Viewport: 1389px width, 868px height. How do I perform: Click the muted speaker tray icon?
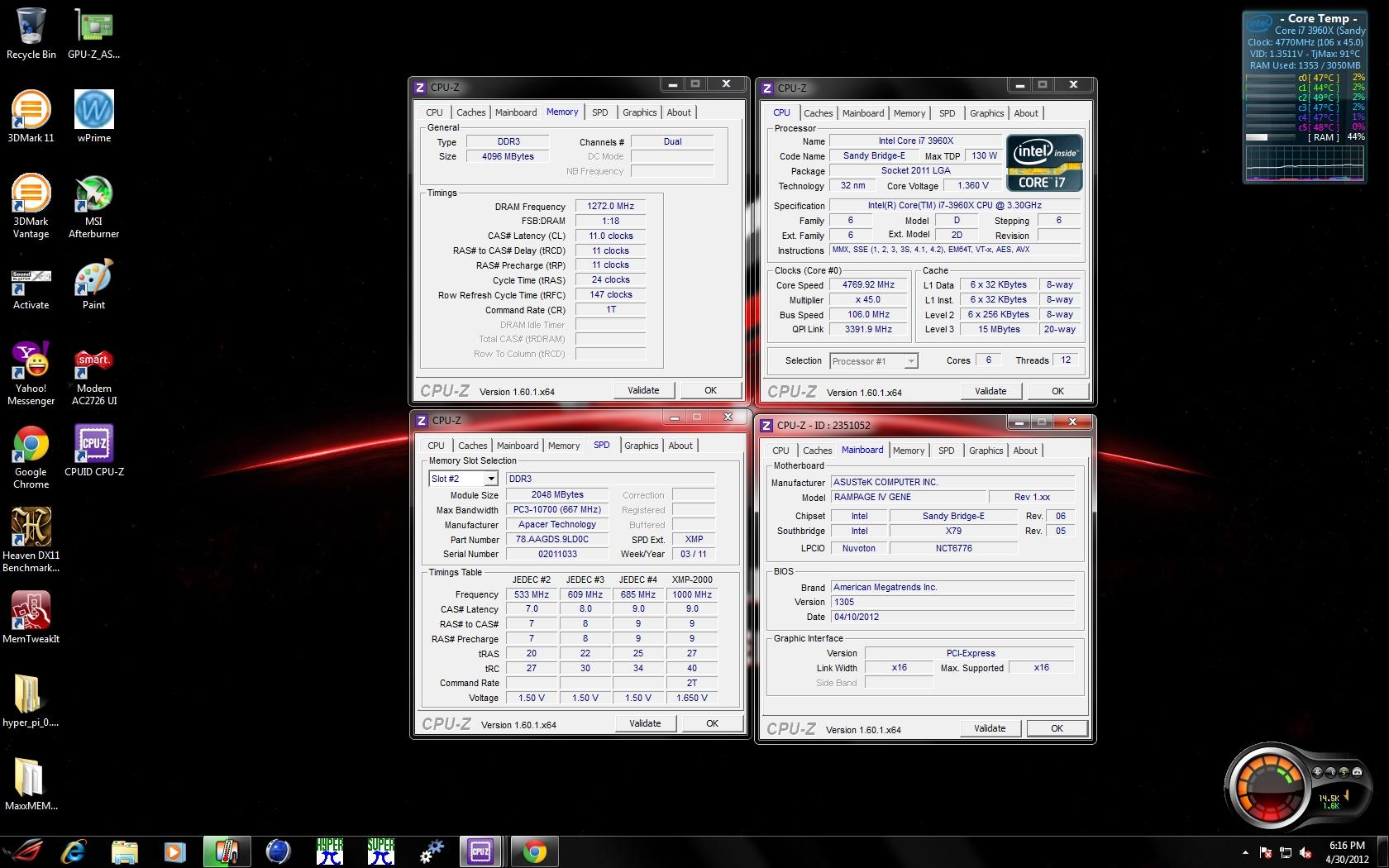click(x=1305, y=852)
